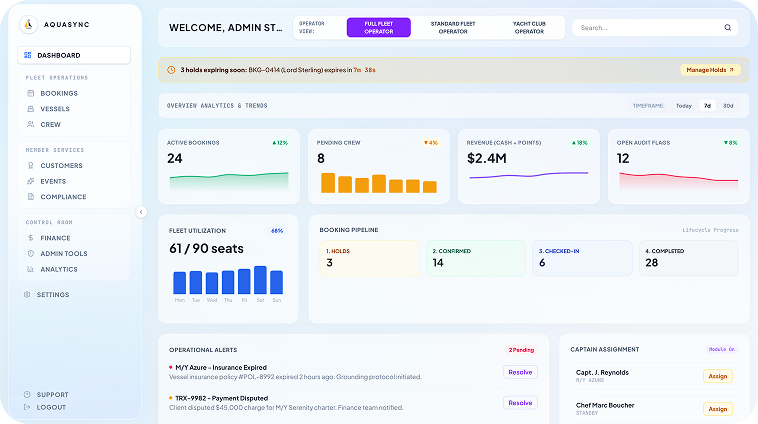This screenshot has width=758, height=424.
Task: Click the Customers badge icon
Action: pyautogui.click(x=30, y=165)
